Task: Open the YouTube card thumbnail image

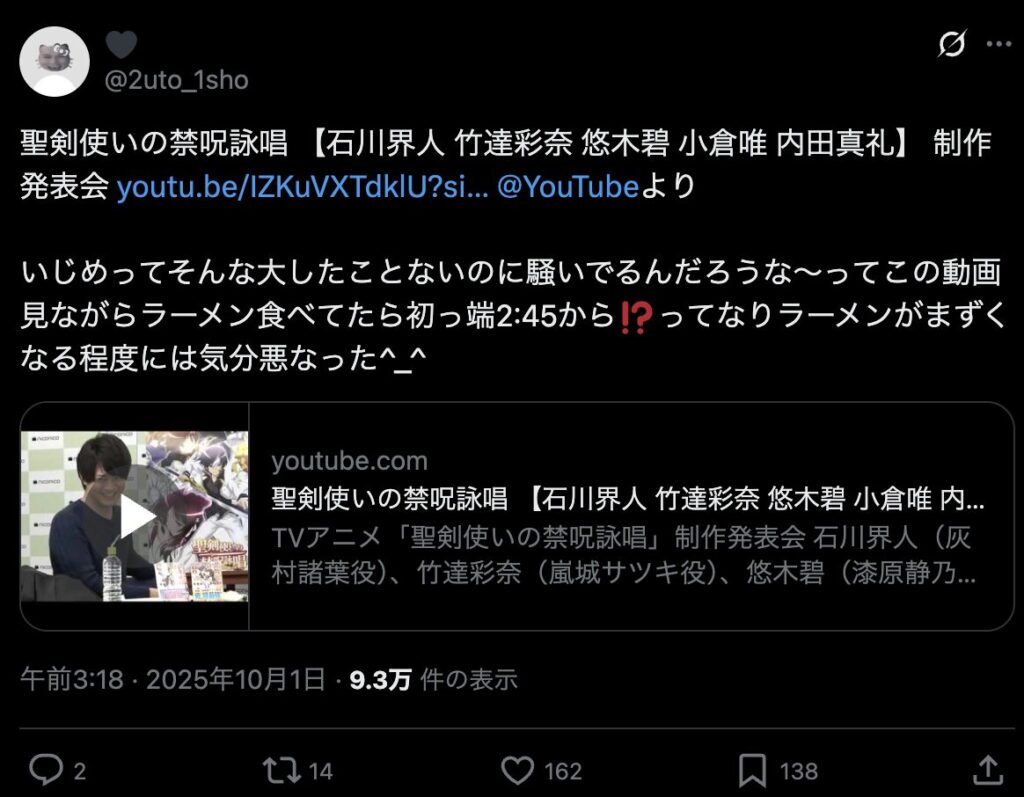Action: click(135, 516)
